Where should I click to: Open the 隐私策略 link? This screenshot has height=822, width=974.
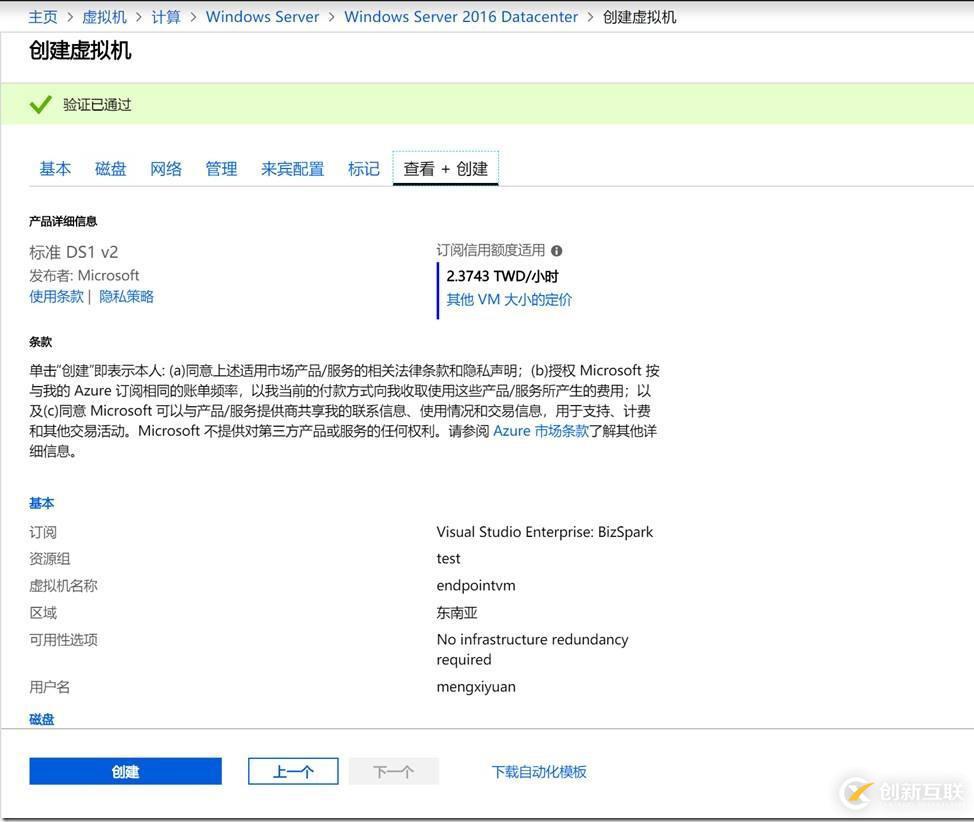pyautogui.click(x=126, y=296)
